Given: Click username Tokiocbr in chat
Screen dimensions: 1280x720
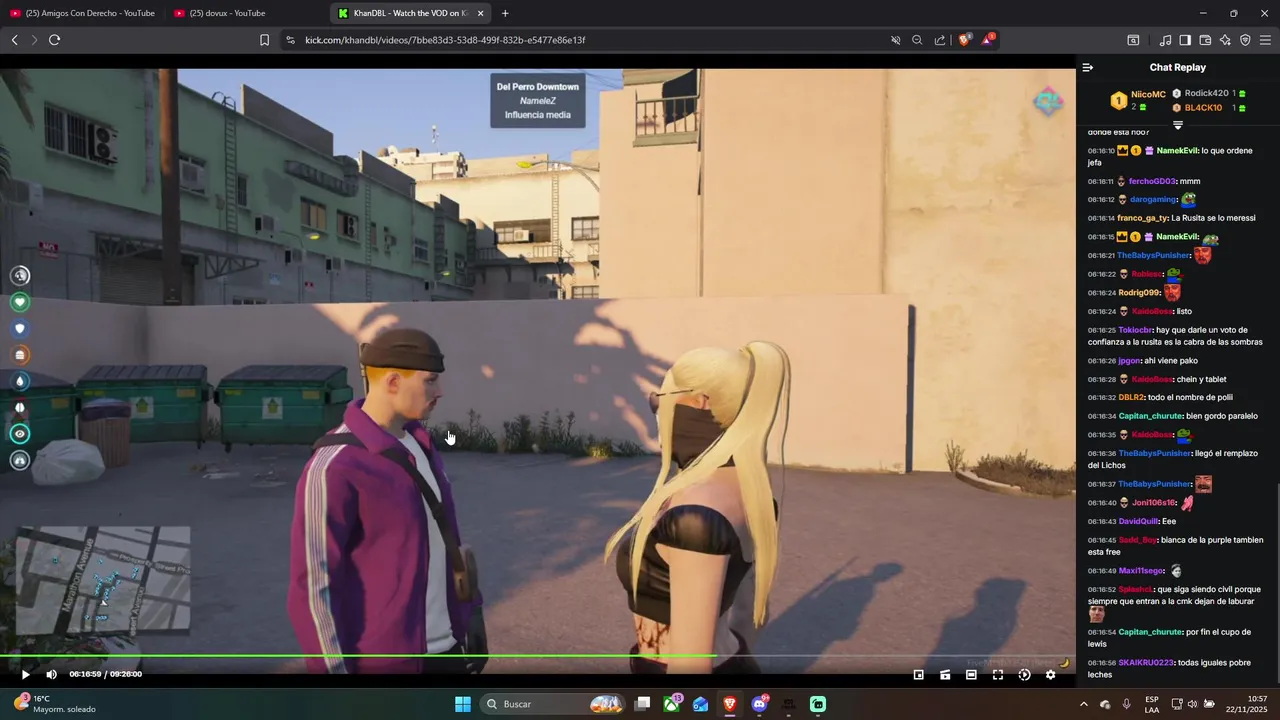Looking at the screenshot, I should pos(1135,330).
